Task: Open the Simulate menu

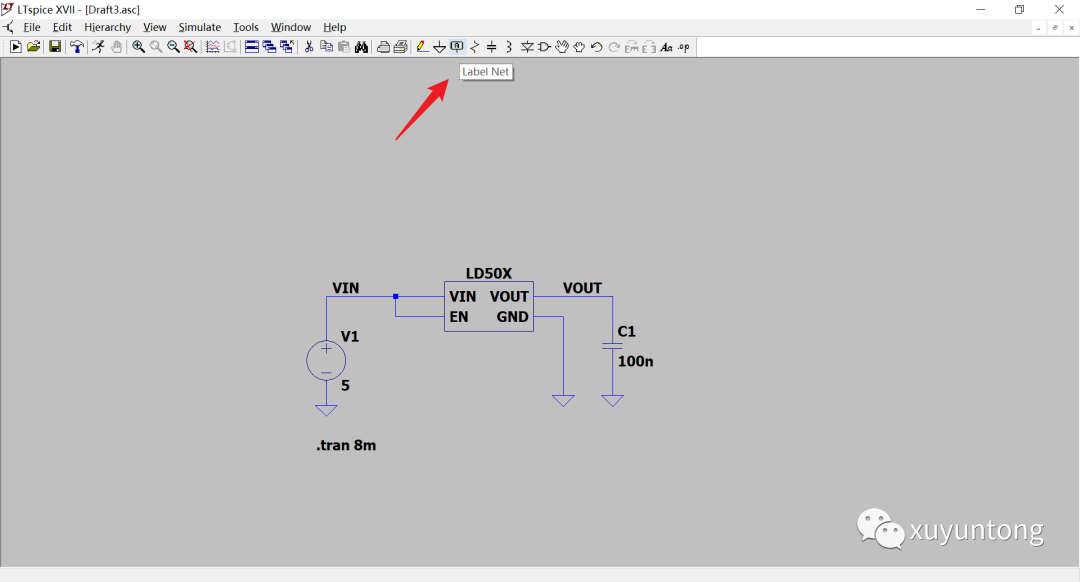Action: [200, 27]
